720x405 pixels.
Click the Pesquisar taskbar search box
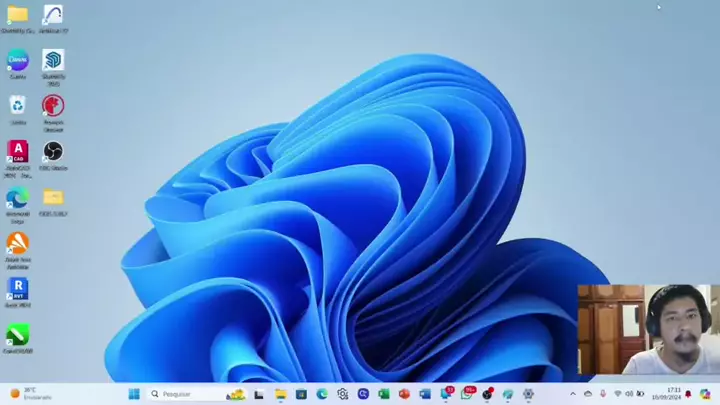click(197, 394)
